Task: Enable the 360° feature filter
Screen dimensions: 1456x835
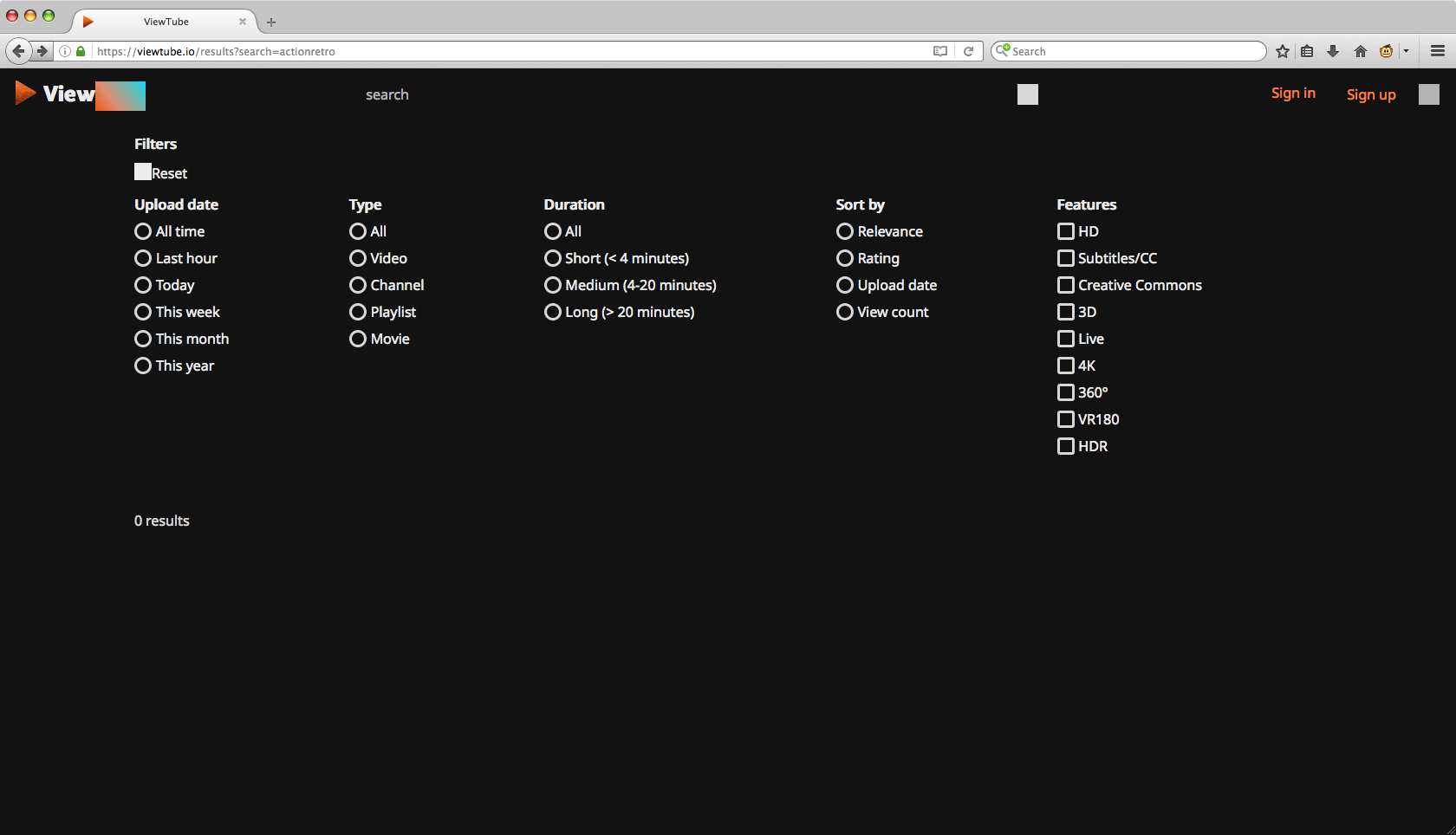Action: (1066, 392)
